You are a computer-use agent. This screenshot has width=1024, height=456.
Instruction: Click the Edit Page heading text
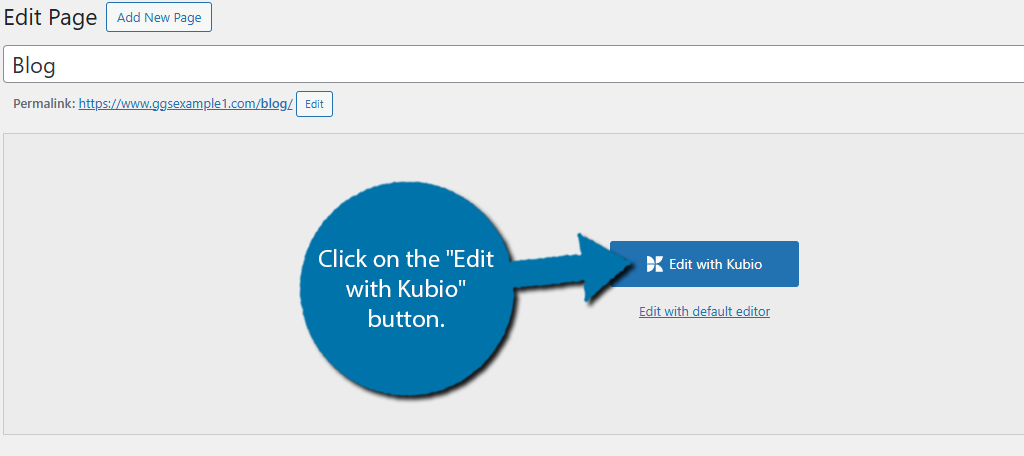(50, 18)
